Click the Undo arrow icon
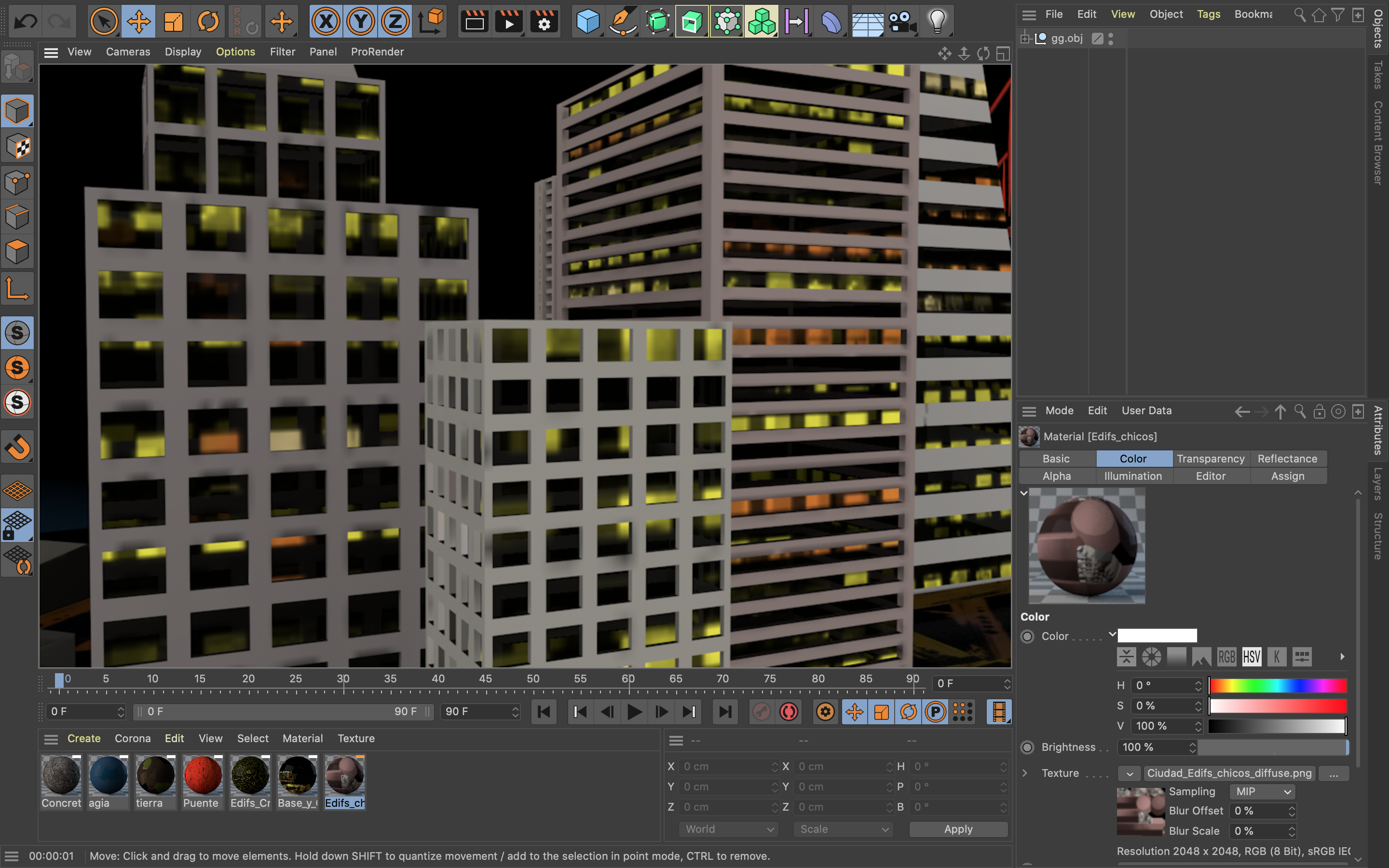The image size is (1389, 868). (x=25, y=22)
